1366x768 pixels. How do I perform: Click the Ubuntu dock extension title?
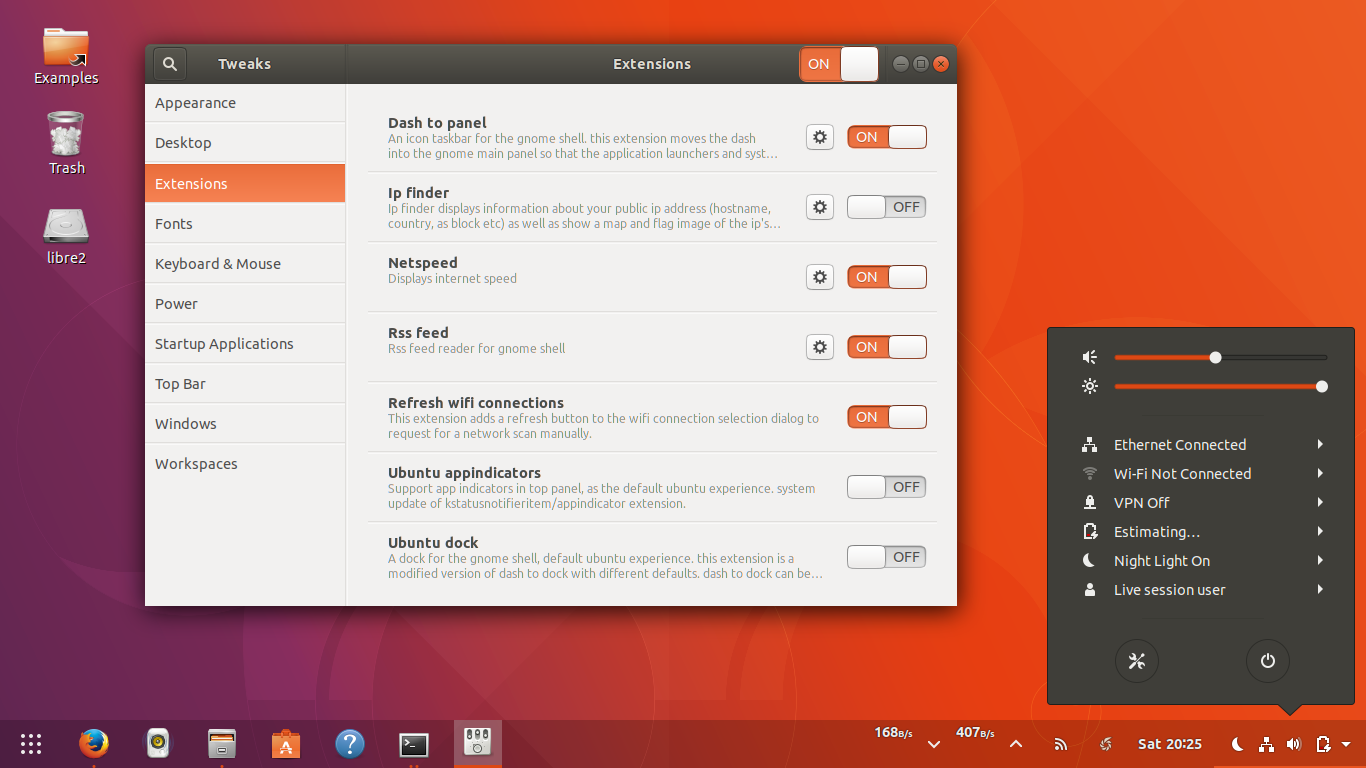[434, 543]
